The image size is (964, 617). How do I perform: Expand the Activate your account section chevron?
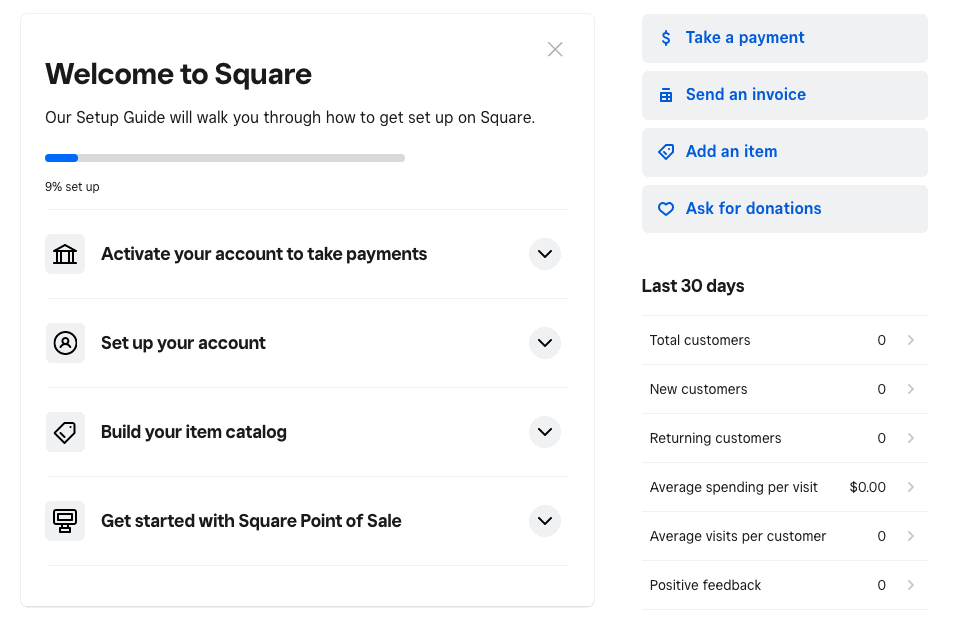point(544,254)
